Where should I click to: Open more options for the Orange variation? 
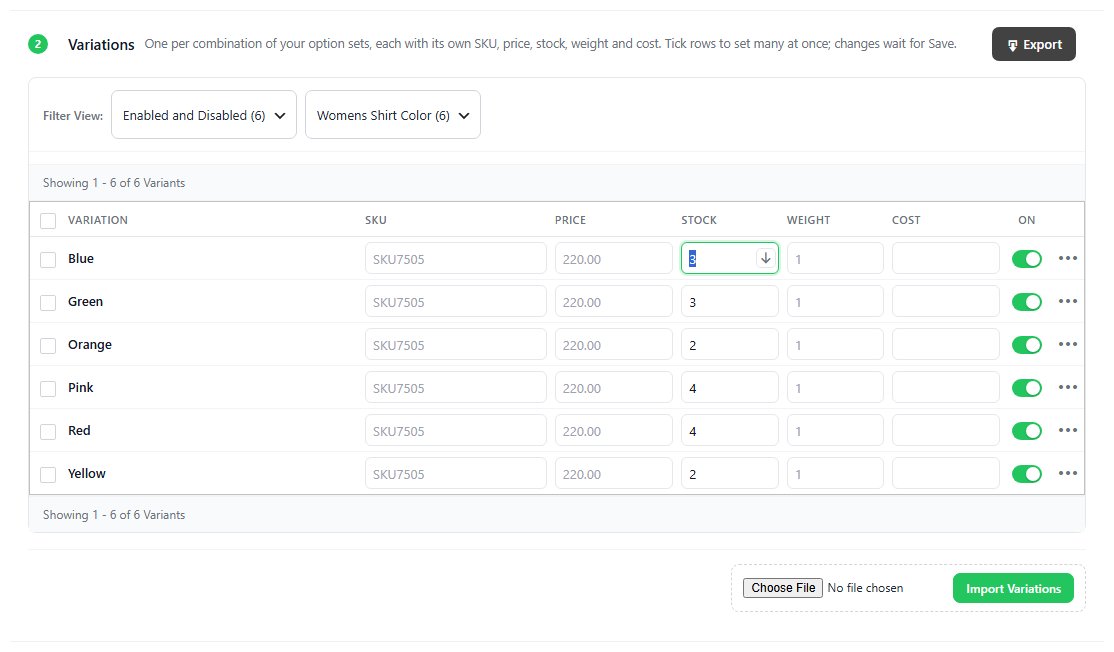tap(1067, 344)
